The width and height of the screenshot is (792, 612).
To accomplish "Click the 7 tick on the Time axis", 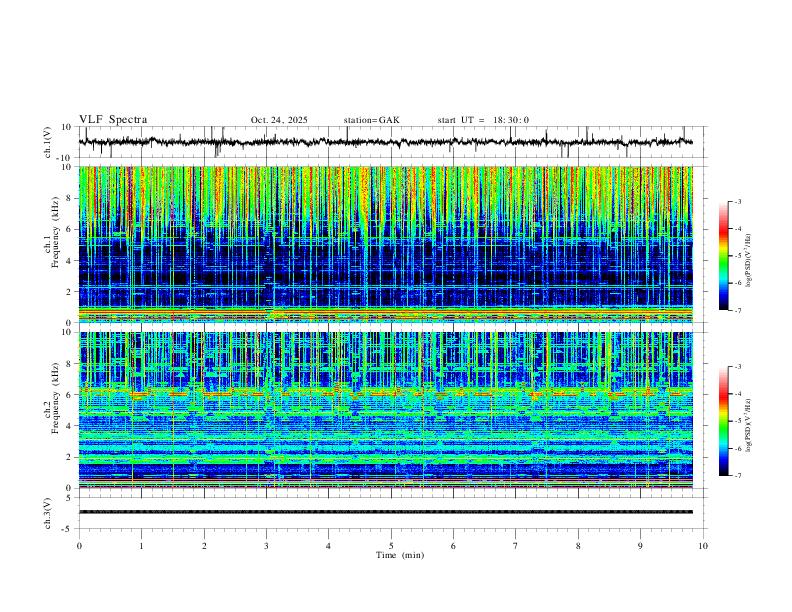I will [516, 546].
